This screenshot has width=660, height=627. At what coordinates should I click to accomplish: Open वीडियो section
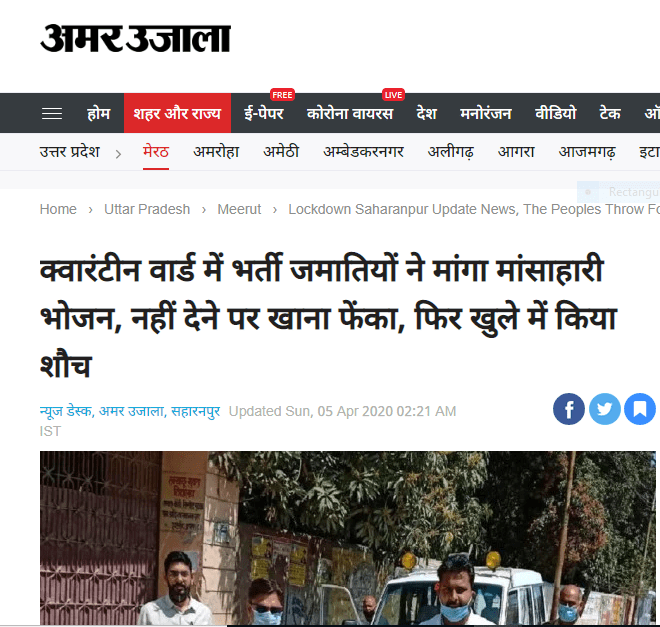556,113
